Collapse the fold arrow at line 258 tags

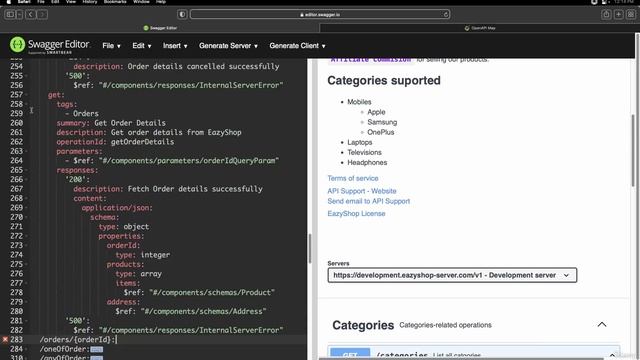pyautogui.click(x=26, y=104)
